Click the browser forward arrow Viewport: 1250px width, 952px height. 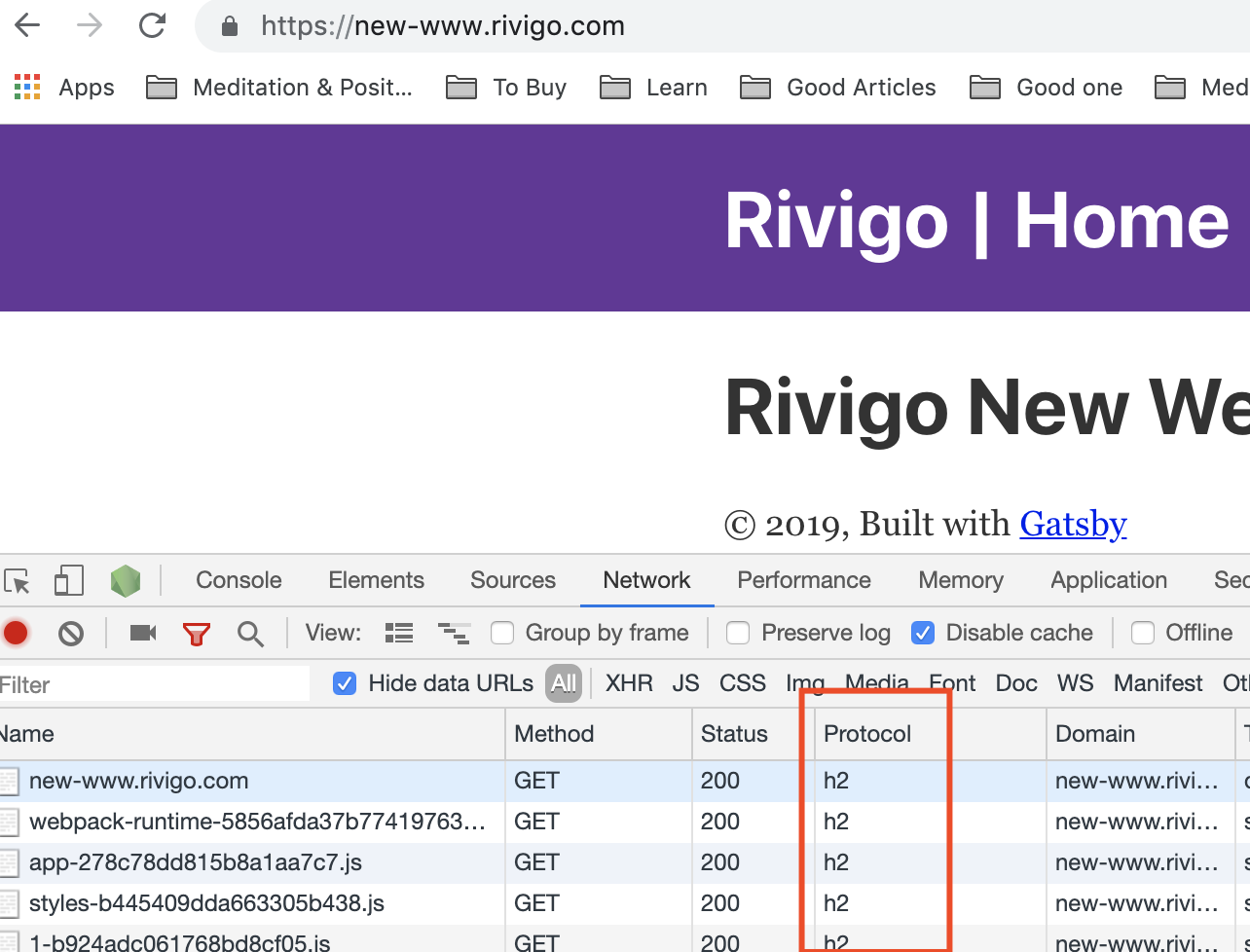coord(90,26)
